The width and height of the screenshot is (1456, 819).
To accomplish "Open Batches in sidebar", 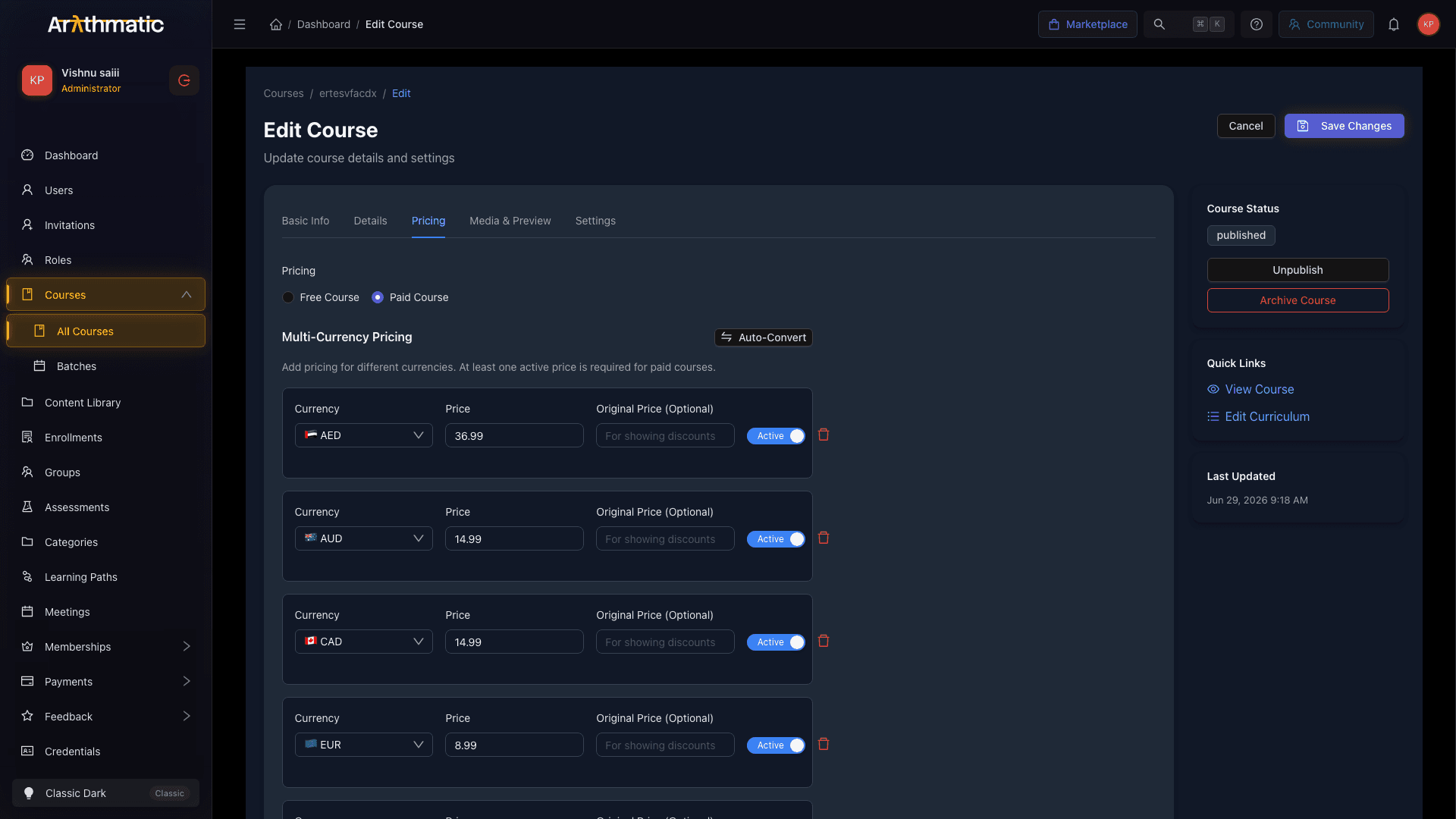I will tap(105, 366).
